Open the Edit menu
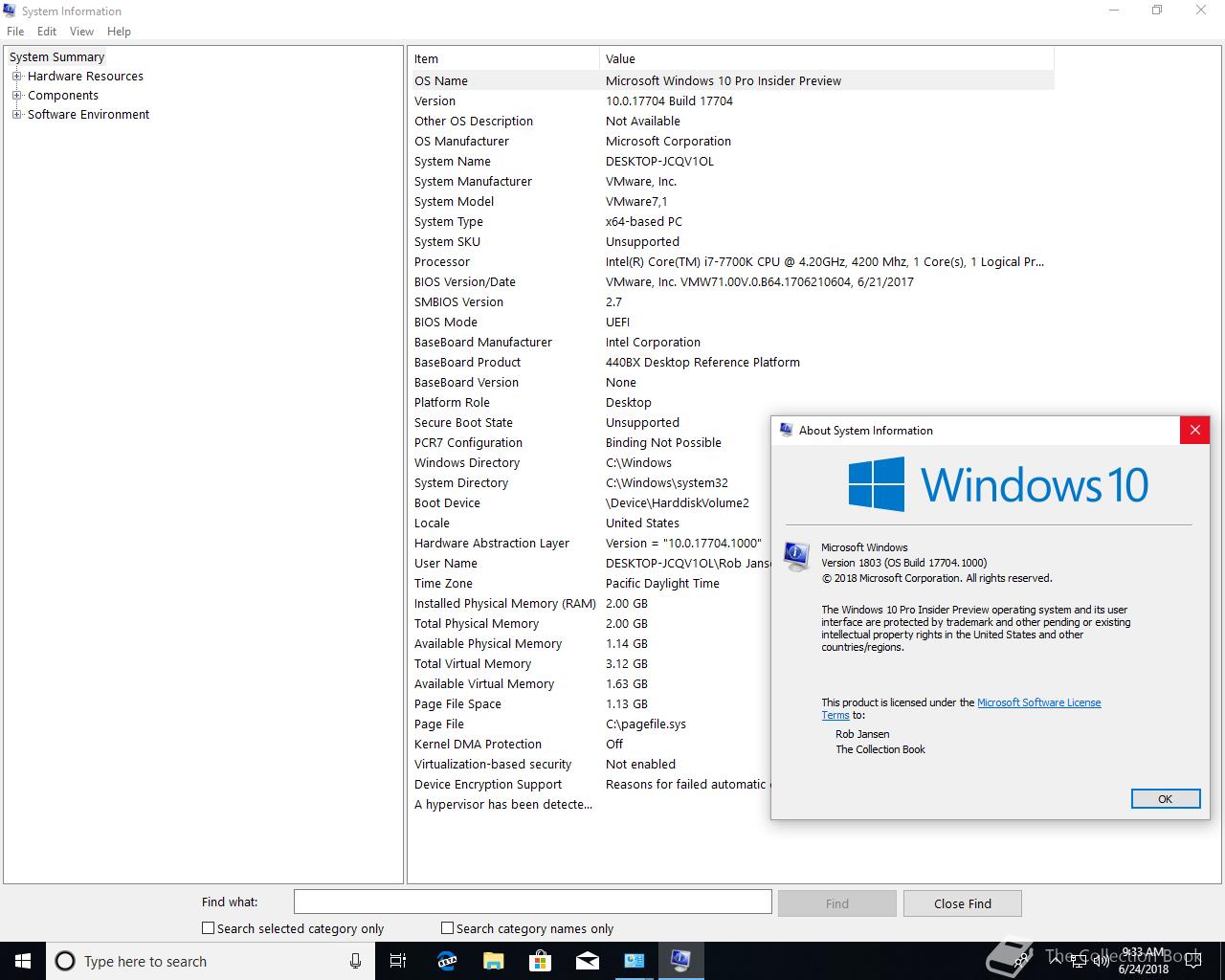Screen dimensions: 1225x980 point(47,32)
